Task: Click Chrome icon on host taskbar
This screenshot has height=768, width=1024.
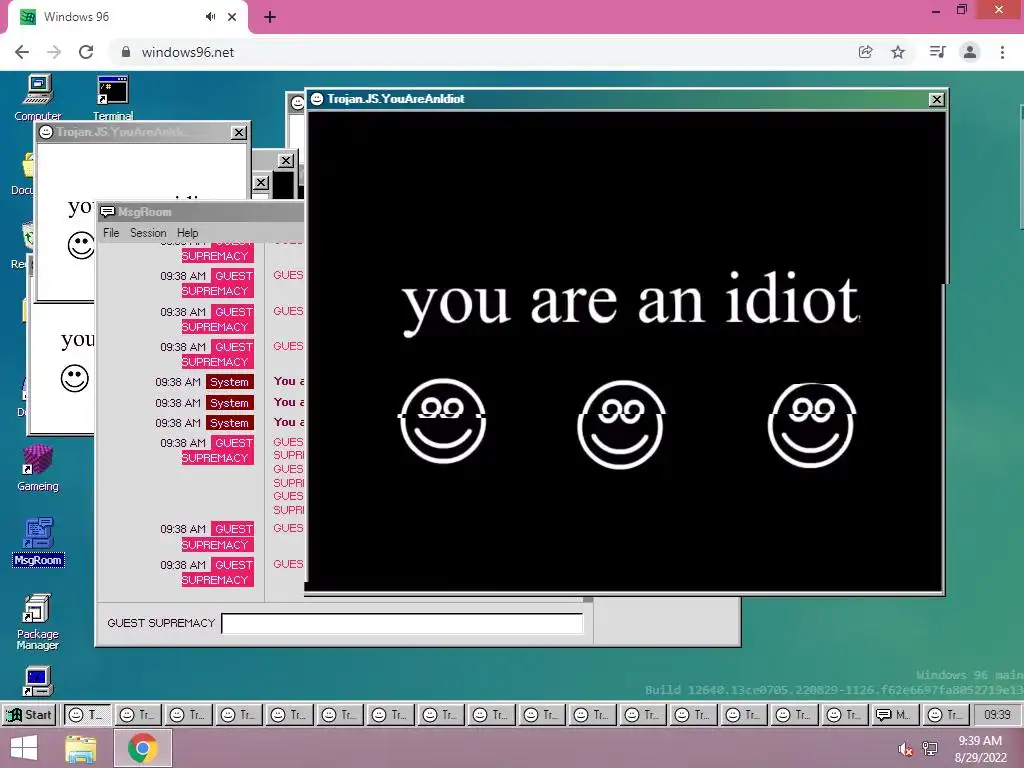Action: (x=142, y=748)
